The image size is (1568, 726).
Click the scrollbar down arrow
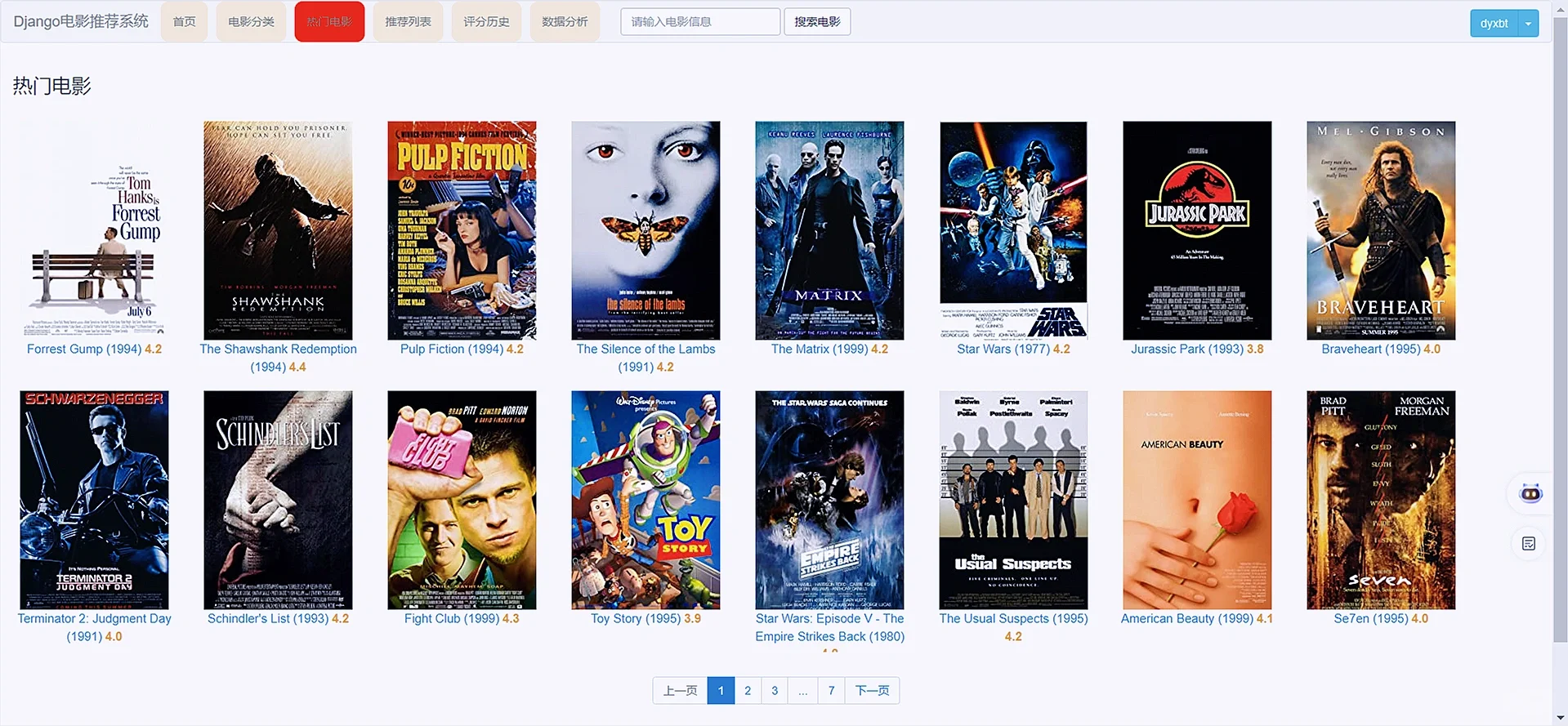pos(1560,719)
